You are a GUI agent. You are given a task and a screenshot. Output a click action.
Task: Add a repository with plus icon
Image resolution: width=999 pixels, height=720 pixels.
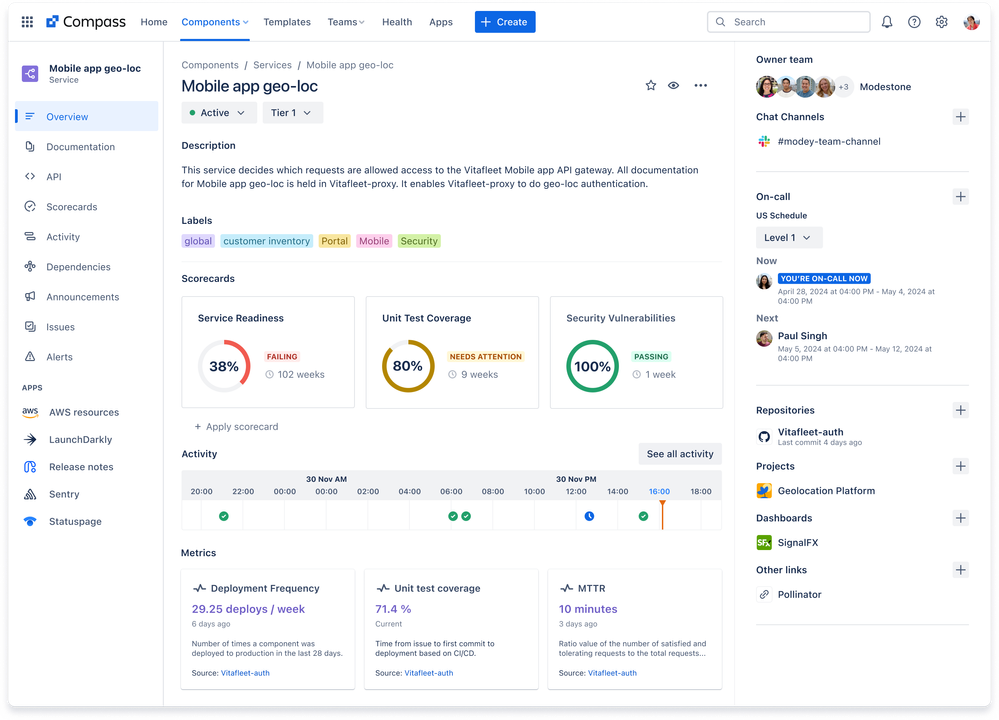[x=961, y=410]
